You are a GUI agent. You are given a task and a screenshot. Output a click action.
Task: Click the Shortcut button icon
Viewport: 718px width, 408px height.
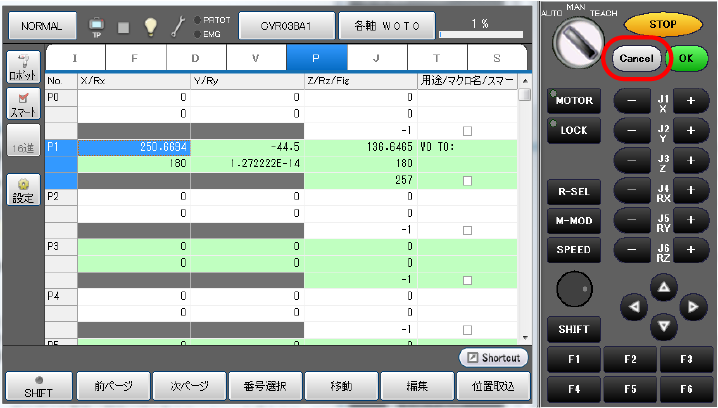pos(493,357)
